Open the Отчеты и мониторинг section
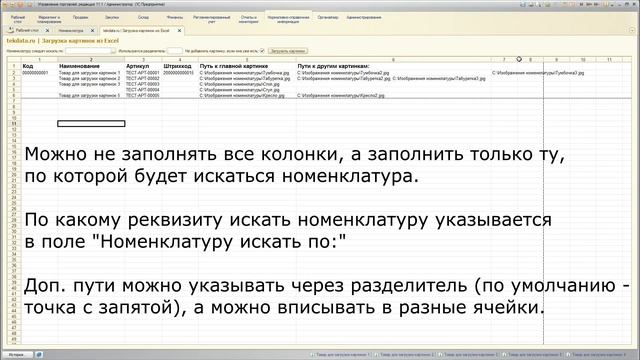This screenshot has width=640, height=360. [249, 19]
